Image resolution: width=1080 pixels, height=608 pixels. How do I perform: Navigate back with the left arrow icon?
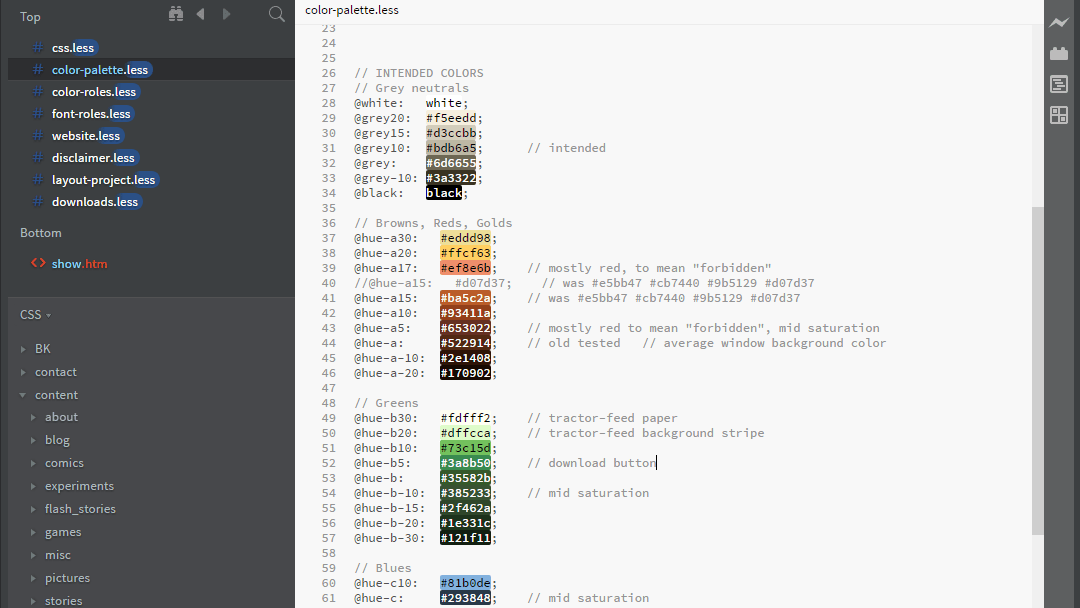click(x=201, y=14)
